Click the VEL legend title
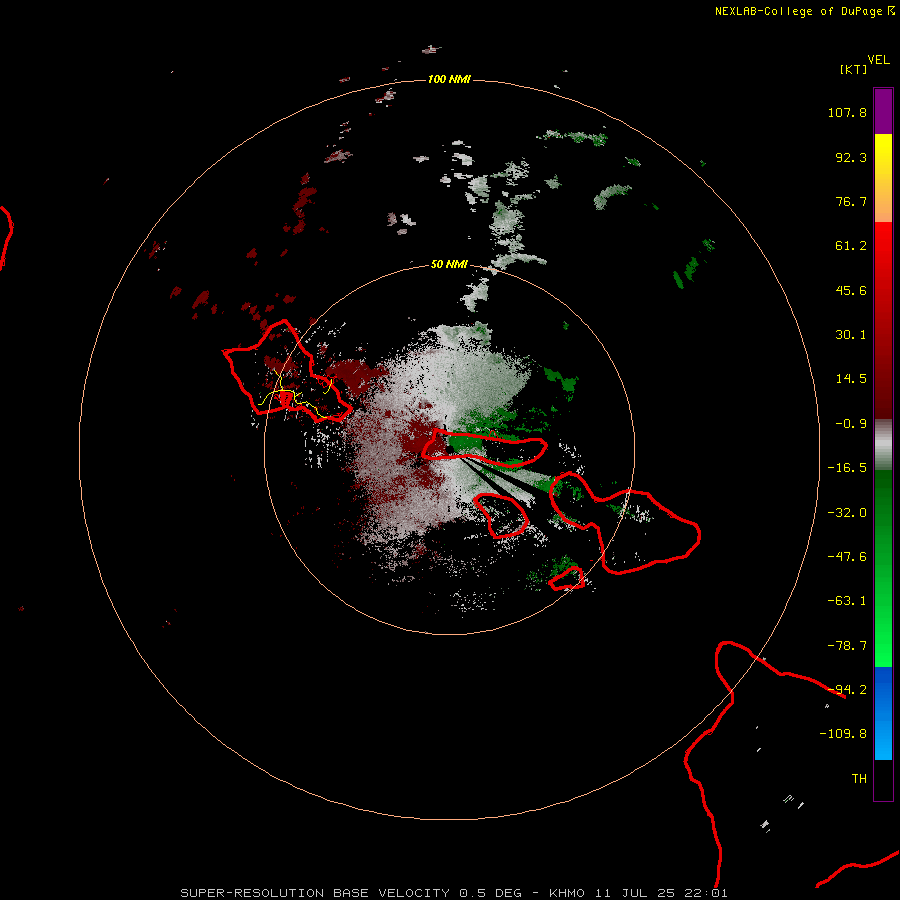This screenshot has height=900, width=900. (878, 60)
